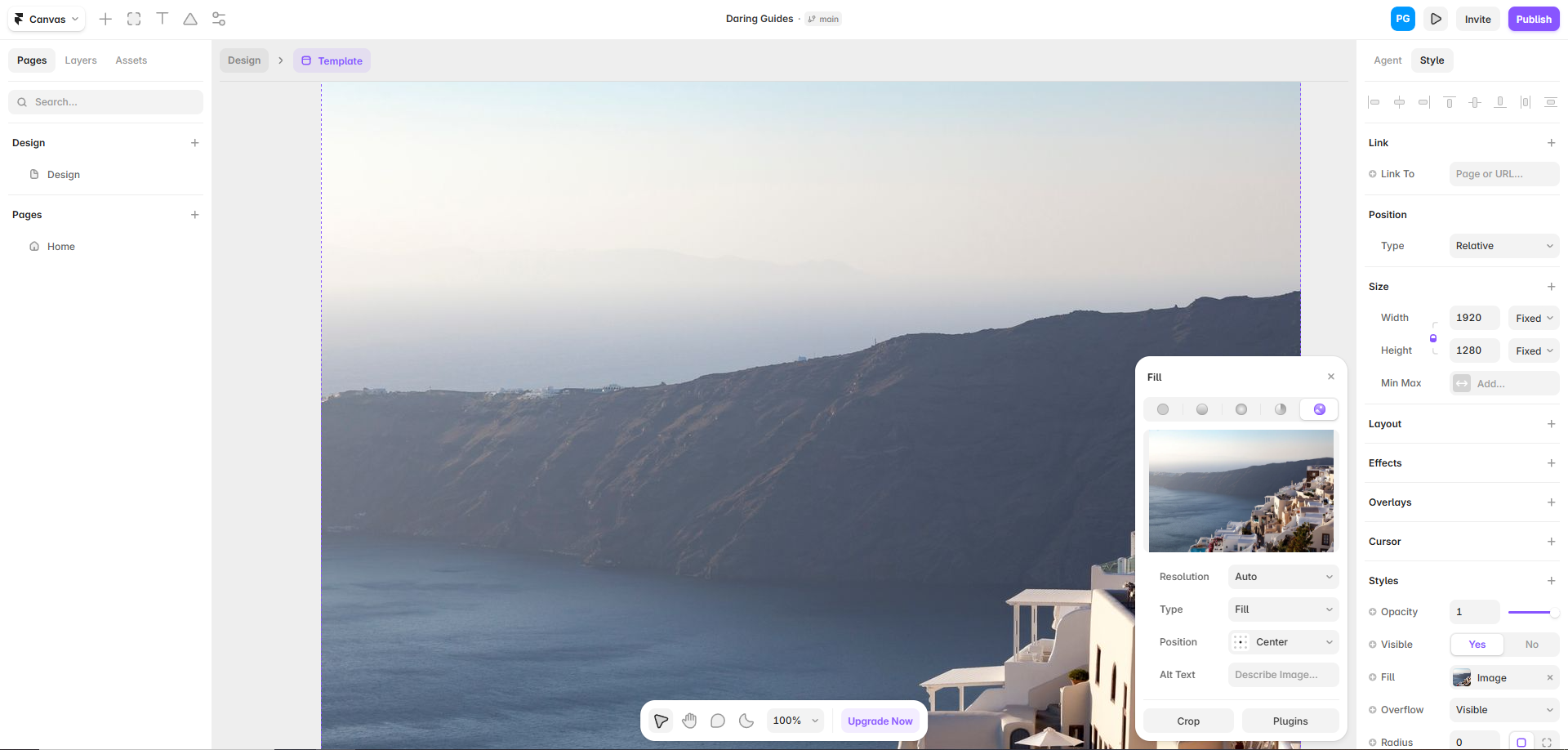Select the triangle Shape tool
The height and width of the screenshot is (750, 1568).
click(190, 19)
